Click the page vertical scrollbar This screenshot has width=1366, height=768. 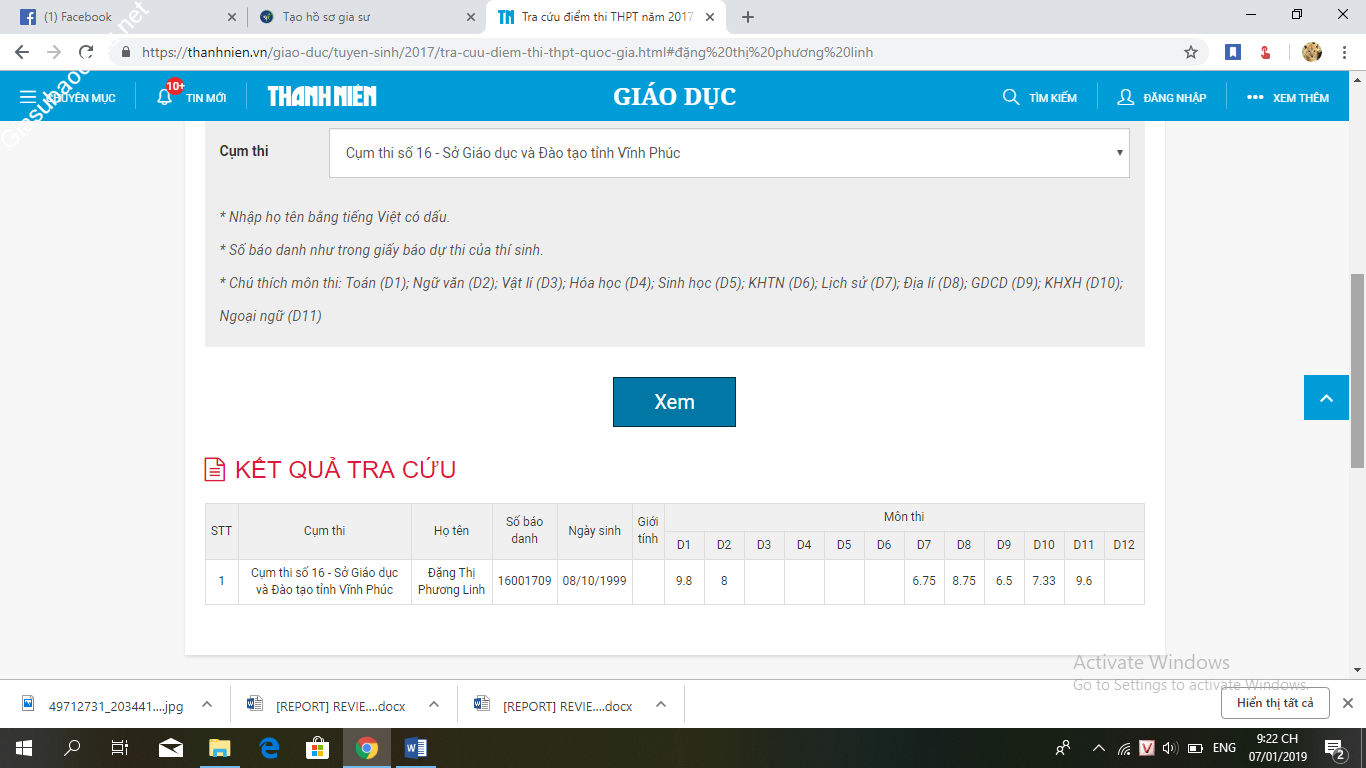(x=1357, y=370)
